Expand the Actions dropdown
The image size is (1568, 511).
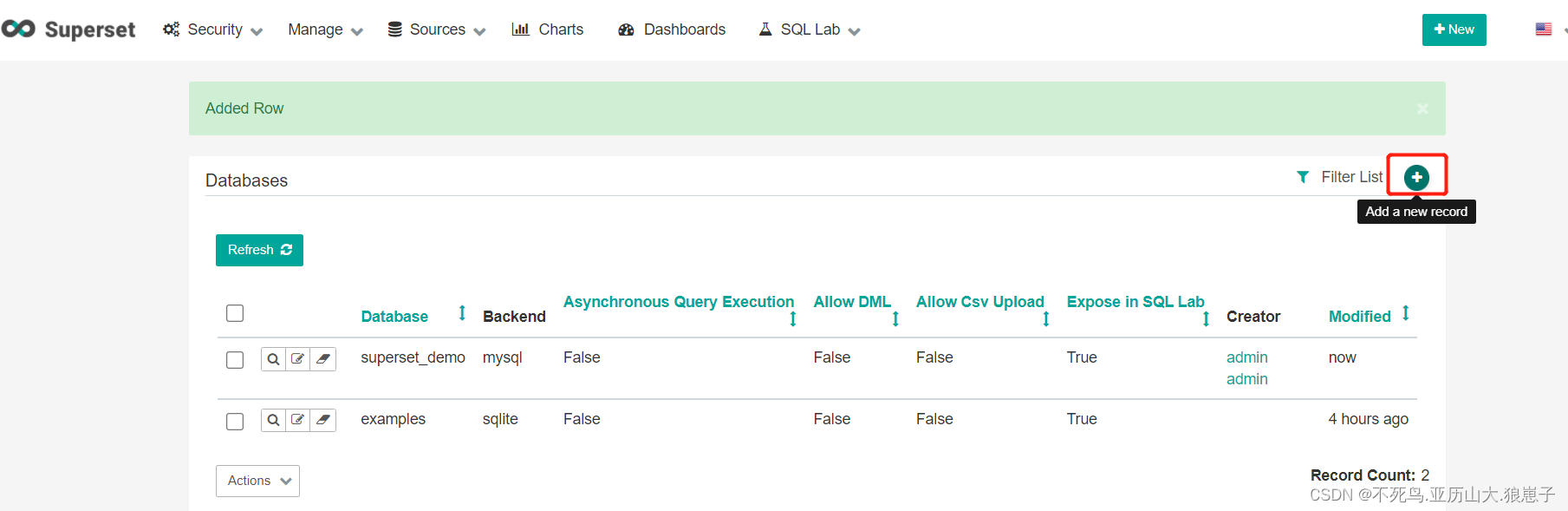coord(257,481)
